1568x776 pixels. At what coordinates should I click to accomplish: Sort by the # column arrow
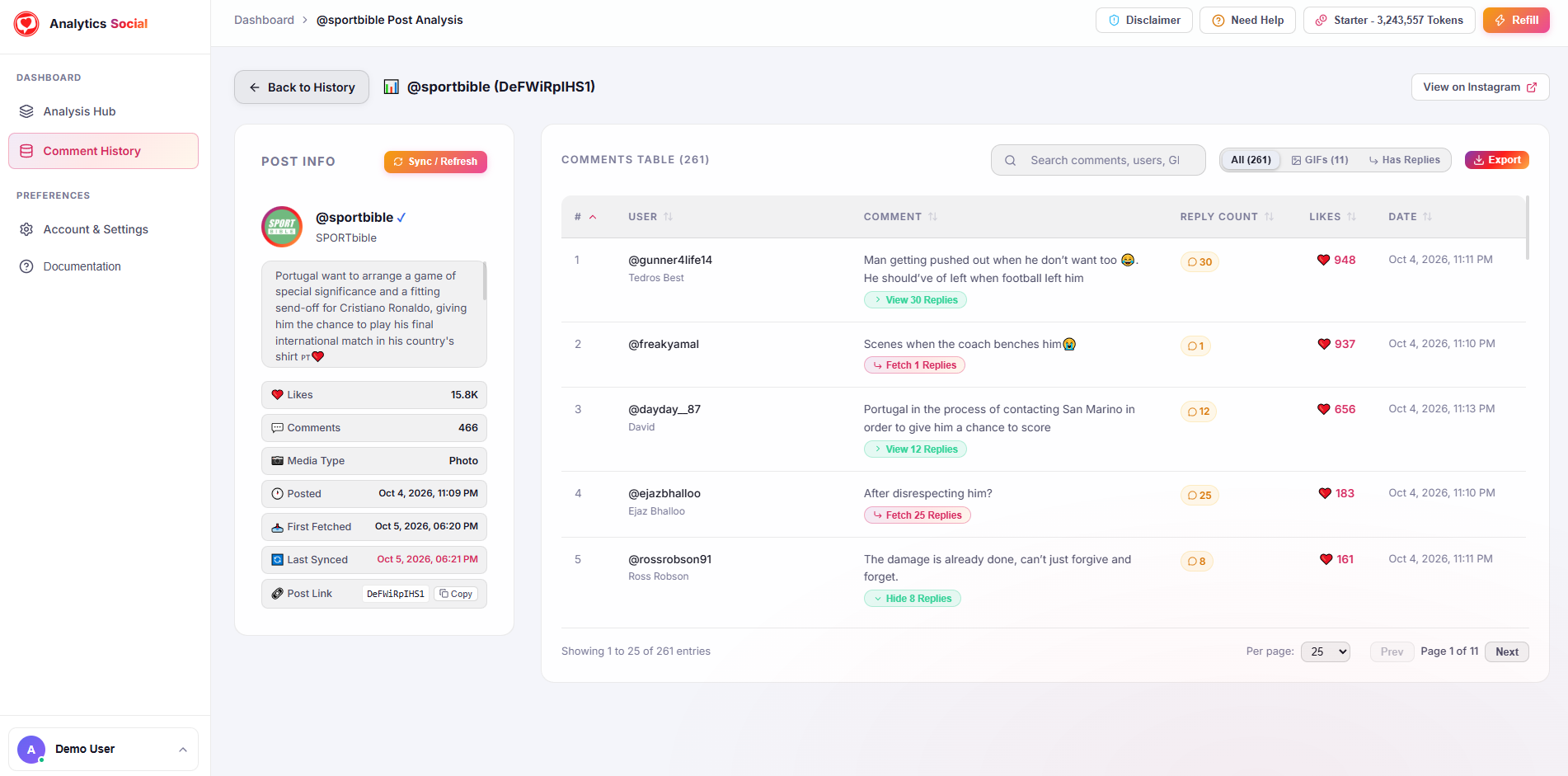[x=593, y=217]
